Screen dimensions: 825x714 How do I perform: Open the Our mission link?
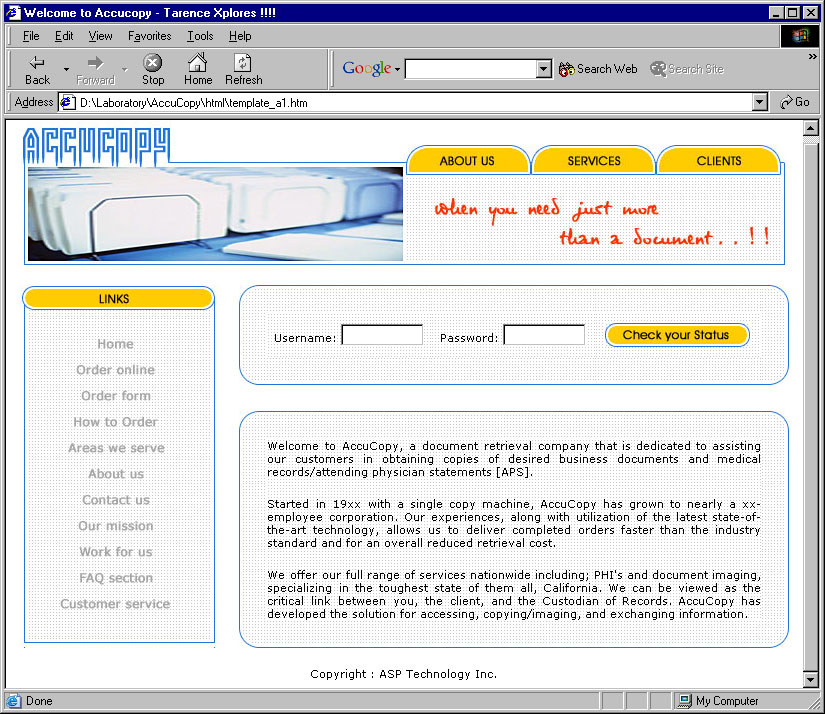tap(116, 526)
